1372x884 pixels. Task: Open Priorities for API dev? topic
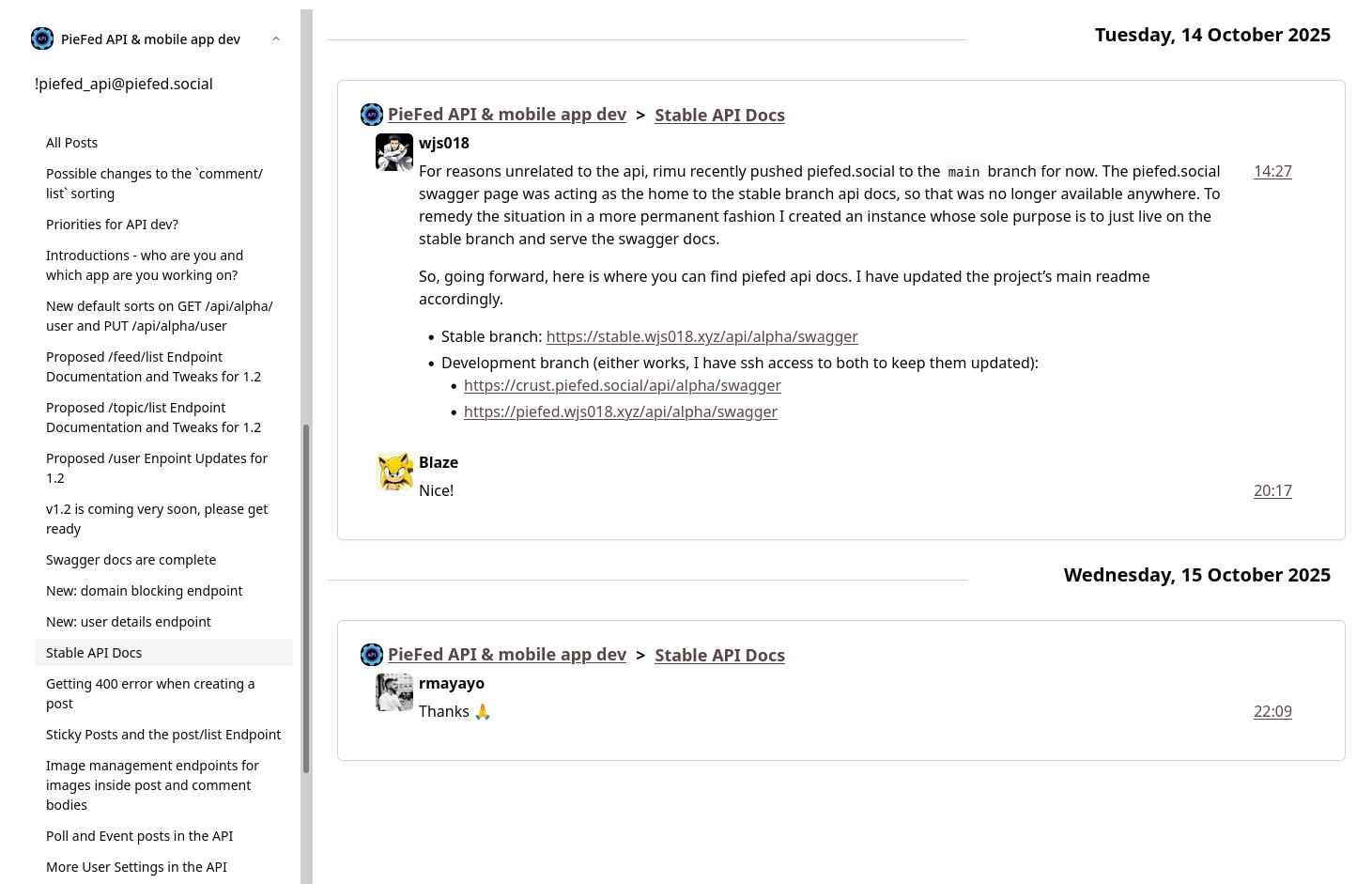click(112, 225)
